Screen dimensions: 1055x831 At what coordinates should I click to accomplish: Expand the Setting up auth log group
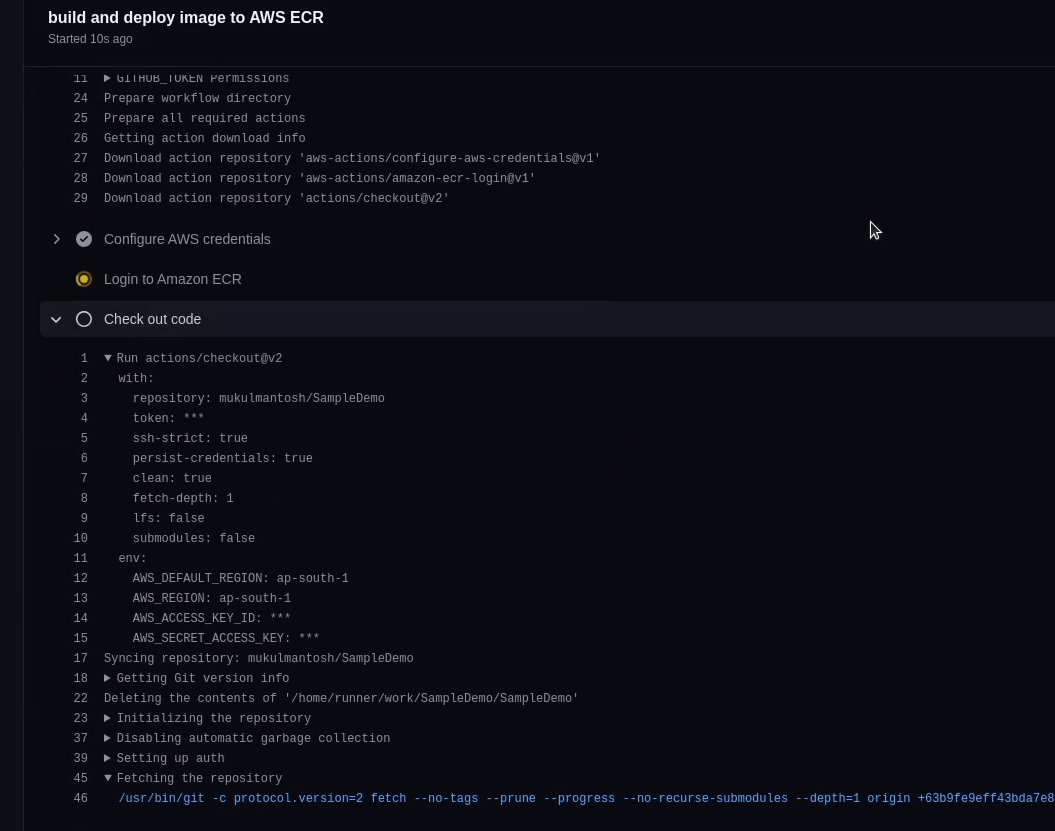pos(108,758)
